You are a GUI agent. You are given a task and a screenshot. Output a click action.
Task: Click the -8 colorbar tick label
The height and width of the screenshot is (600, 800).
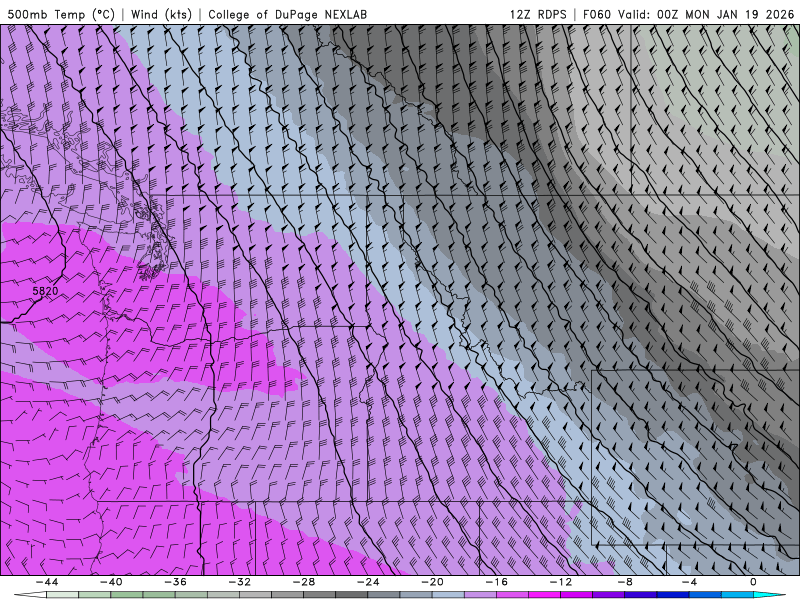click(625, 582)
